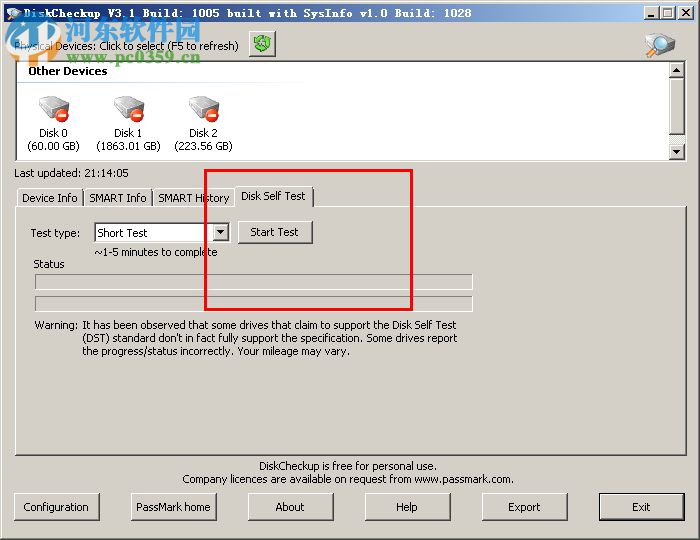Click the (1863.01 GB) size label

point(129,146)
